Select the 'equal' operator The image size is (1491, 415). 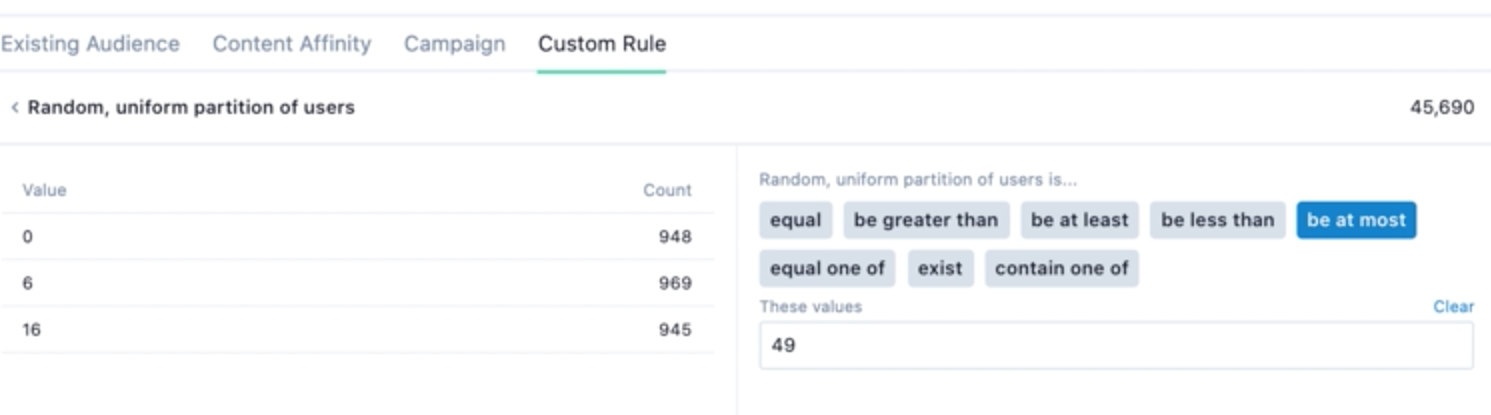tap(795, 221)
